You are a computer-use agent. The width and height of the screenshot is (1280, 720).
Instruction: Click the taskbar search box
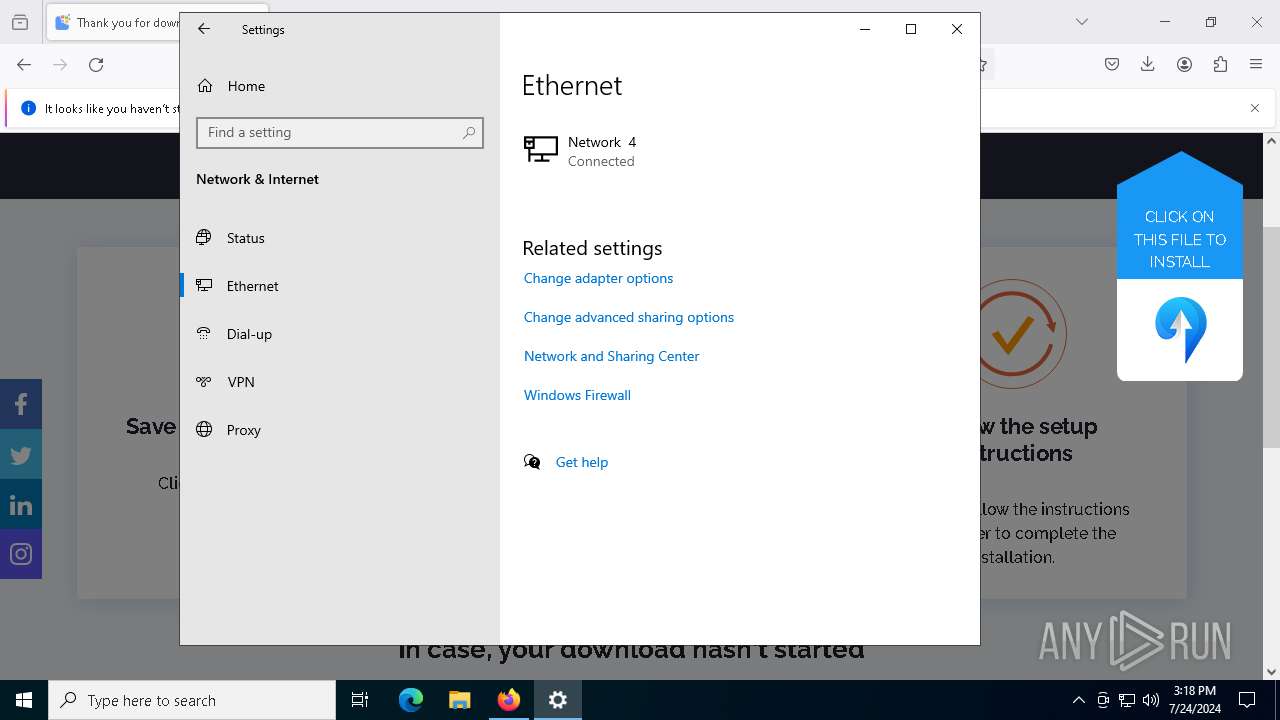[x=192, y=700]
